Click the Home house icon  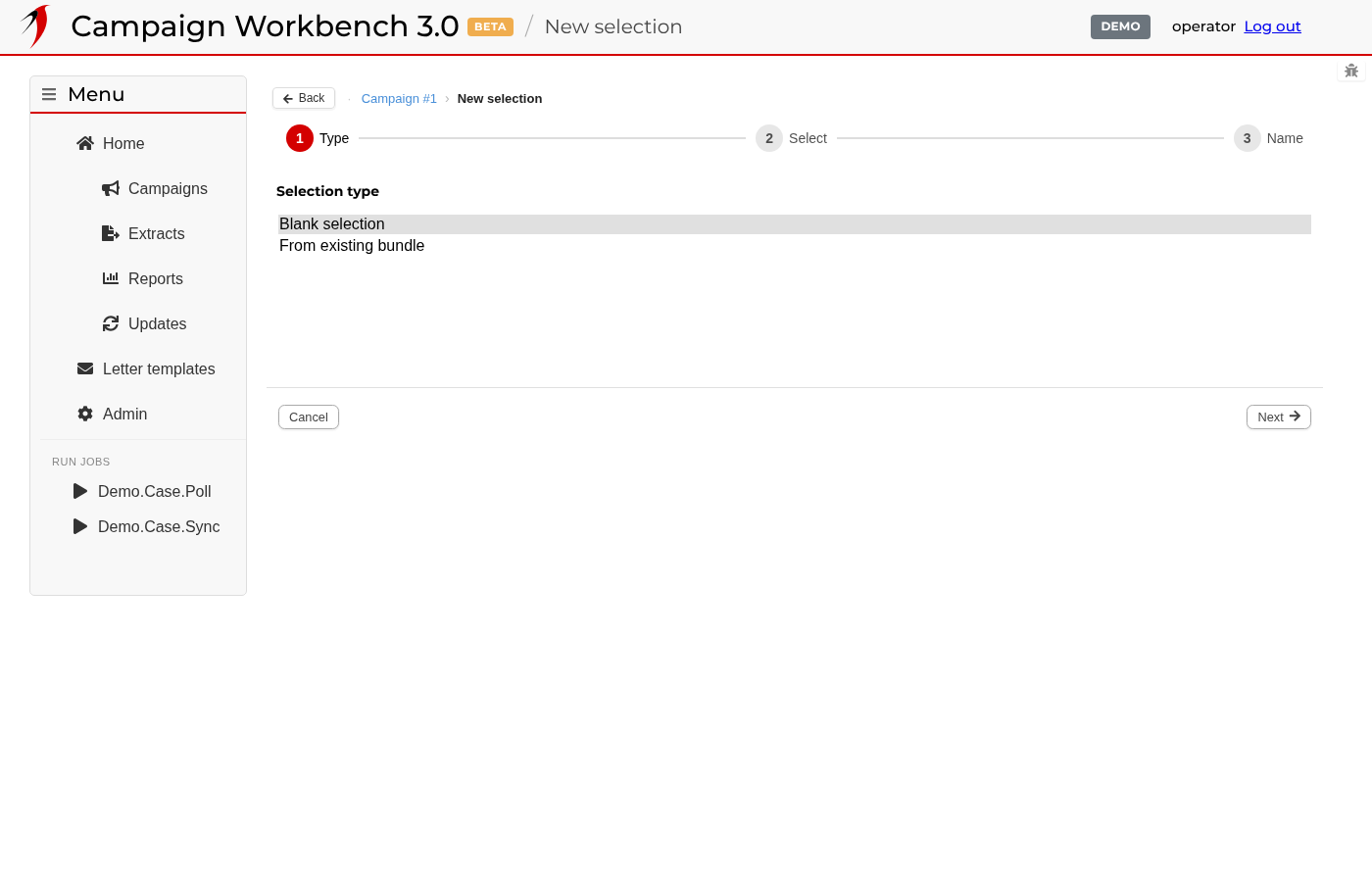coord(85,143)
